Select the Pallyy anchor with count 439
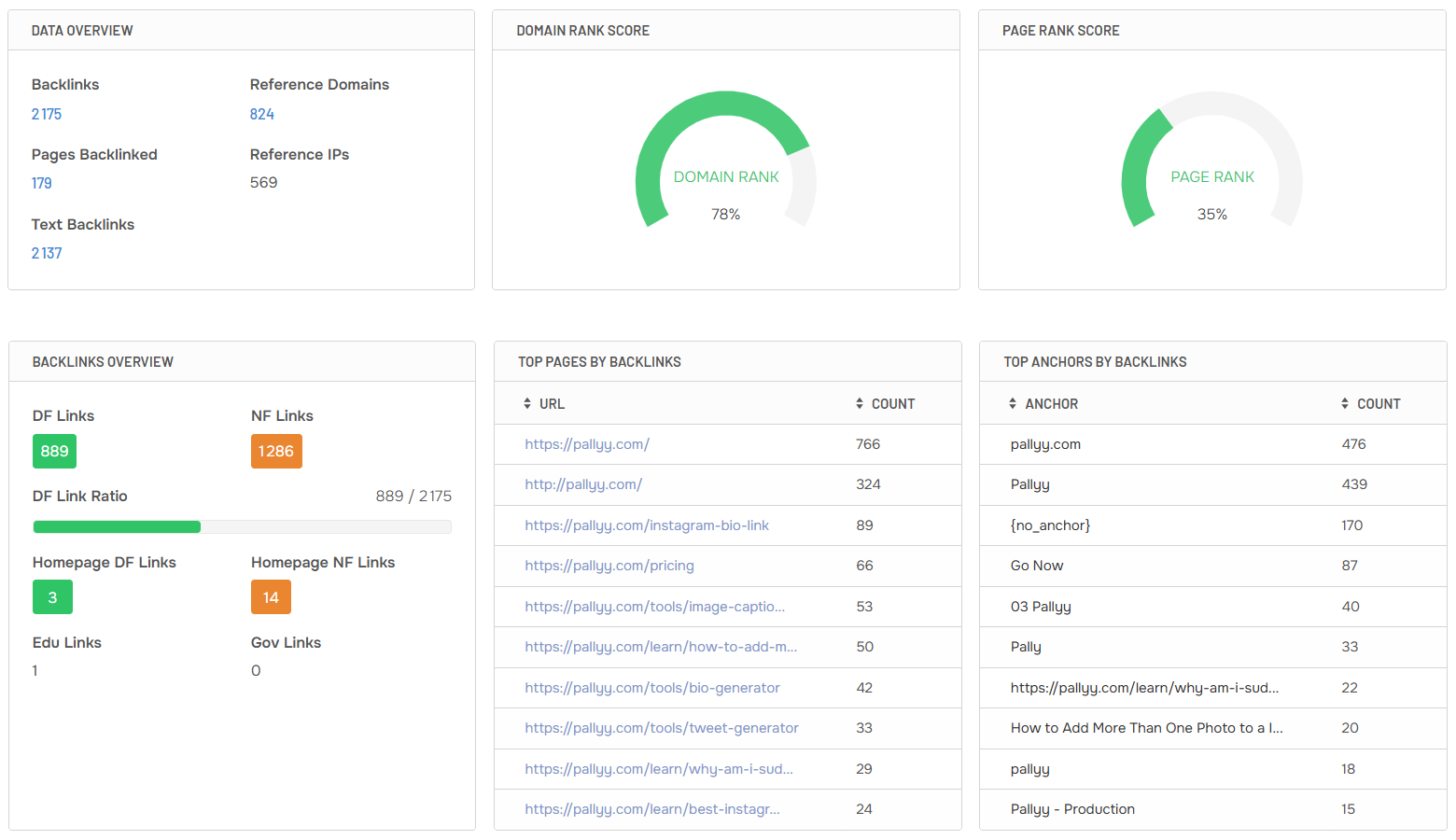Viewport: 1456px width, 840px height. [1213, 484]
